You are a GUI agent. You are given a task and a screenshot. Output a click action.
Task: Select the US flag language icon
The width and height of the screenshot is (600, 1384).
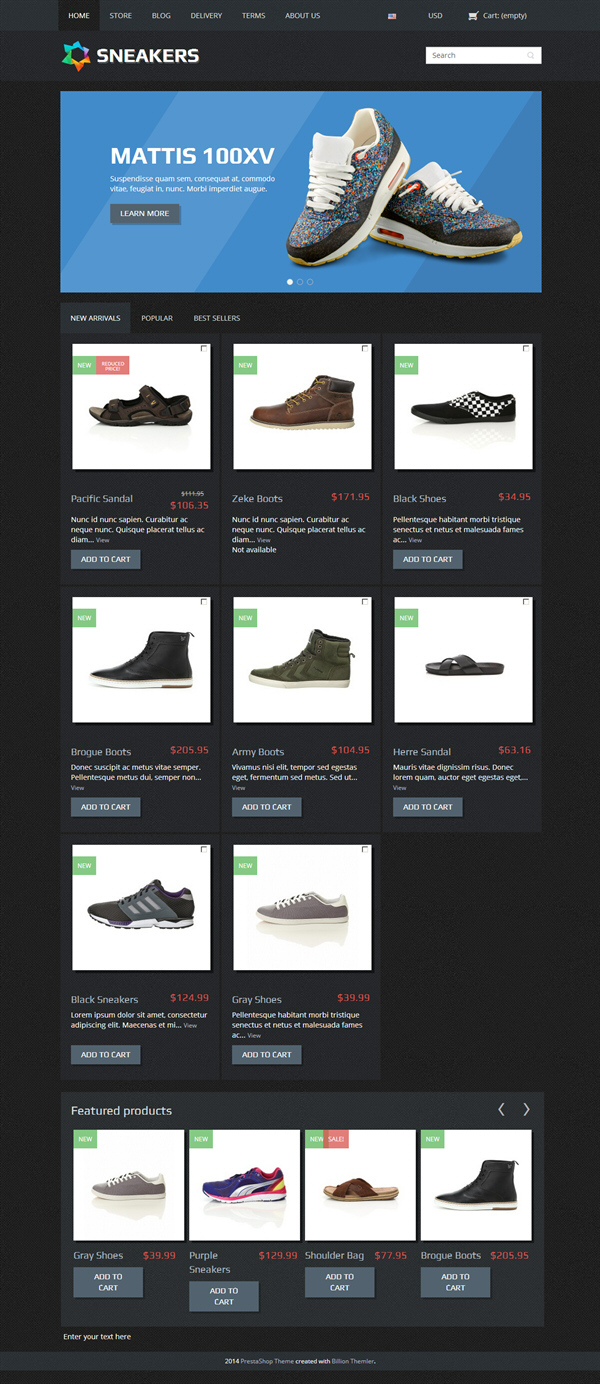tap(392, 16)
